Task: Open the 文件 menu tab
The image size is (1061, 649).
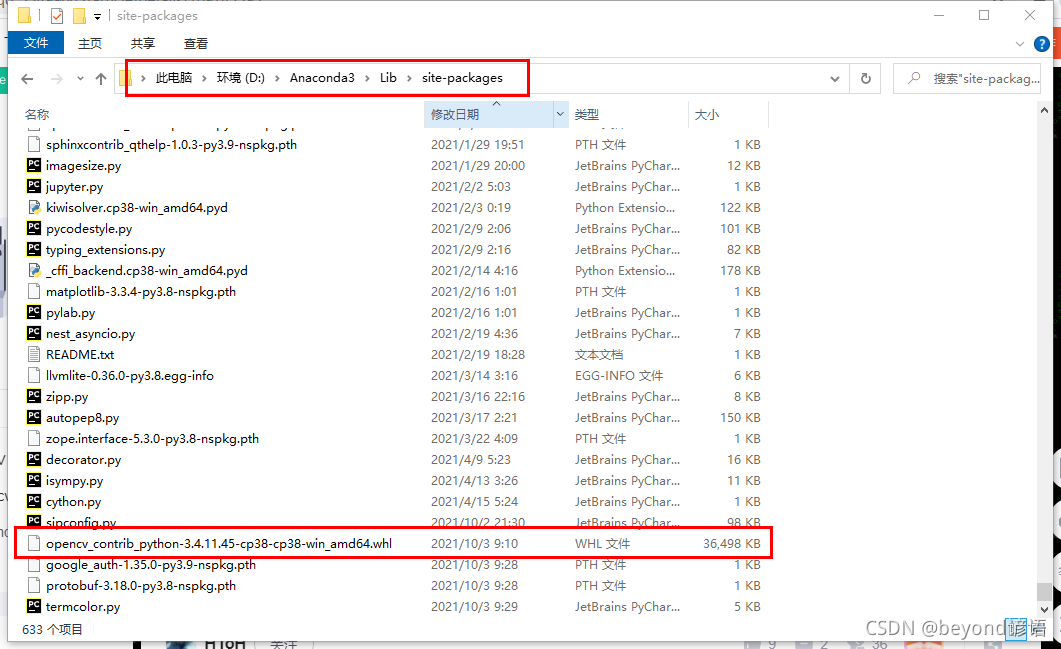Action: point(36,43)
